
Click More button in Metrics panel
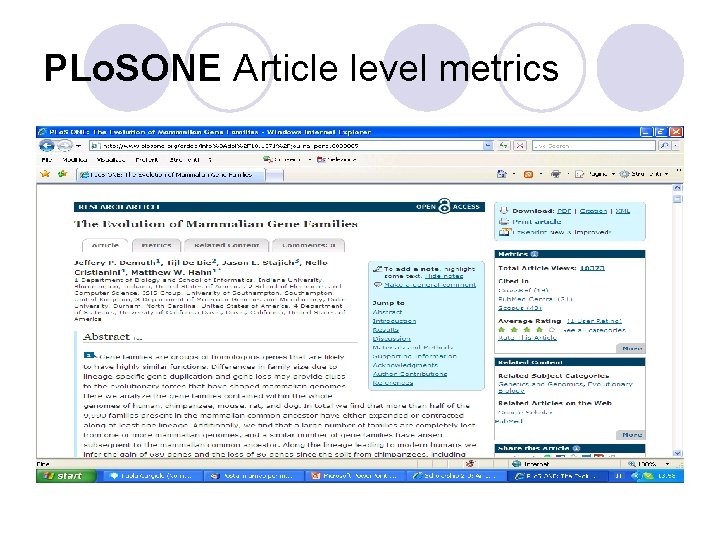631,349
